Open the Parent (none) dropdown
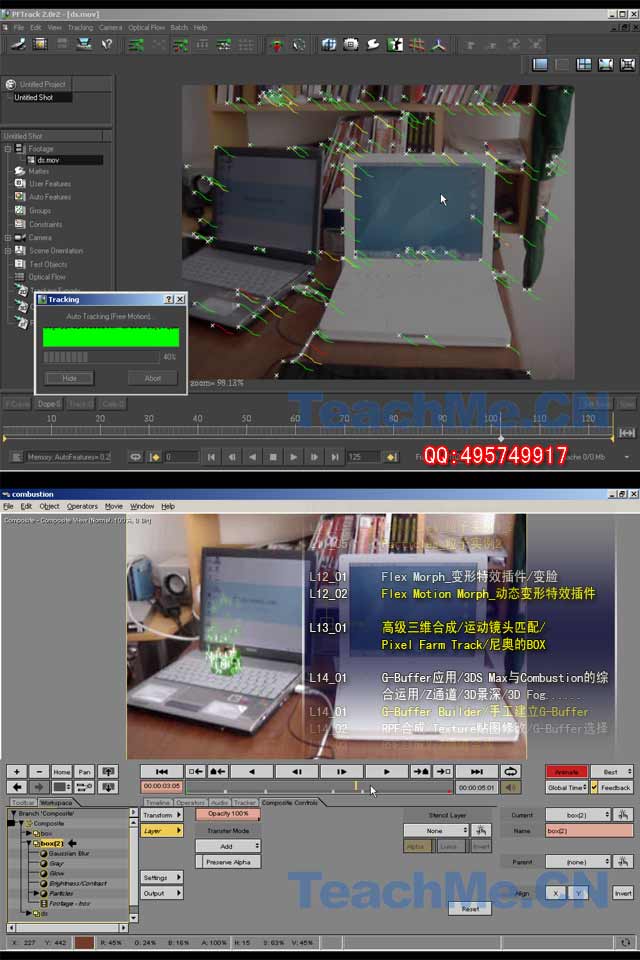Screen dimensions: 640x960 click(578, 861)
